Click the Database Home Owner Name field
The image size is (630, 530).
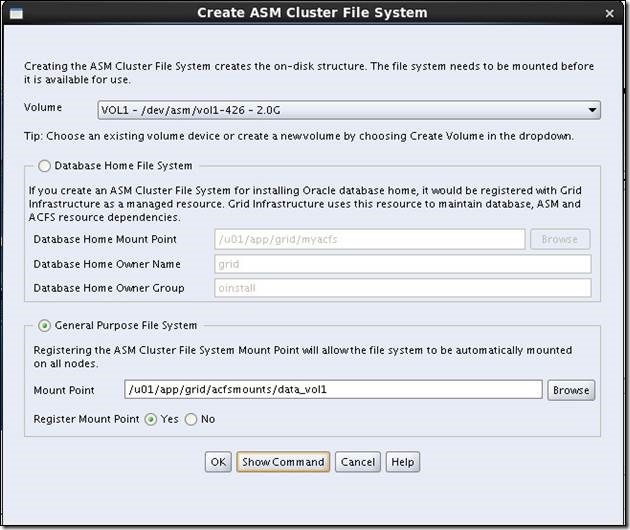401,264
